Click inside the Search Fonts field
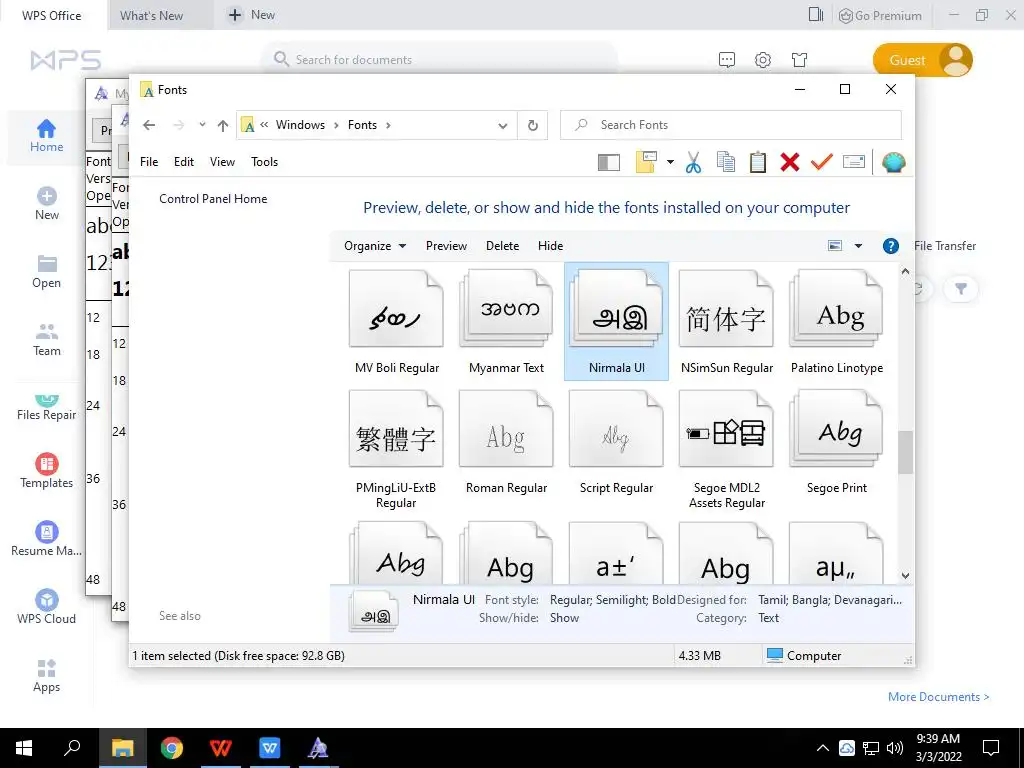 pos(731,125)
